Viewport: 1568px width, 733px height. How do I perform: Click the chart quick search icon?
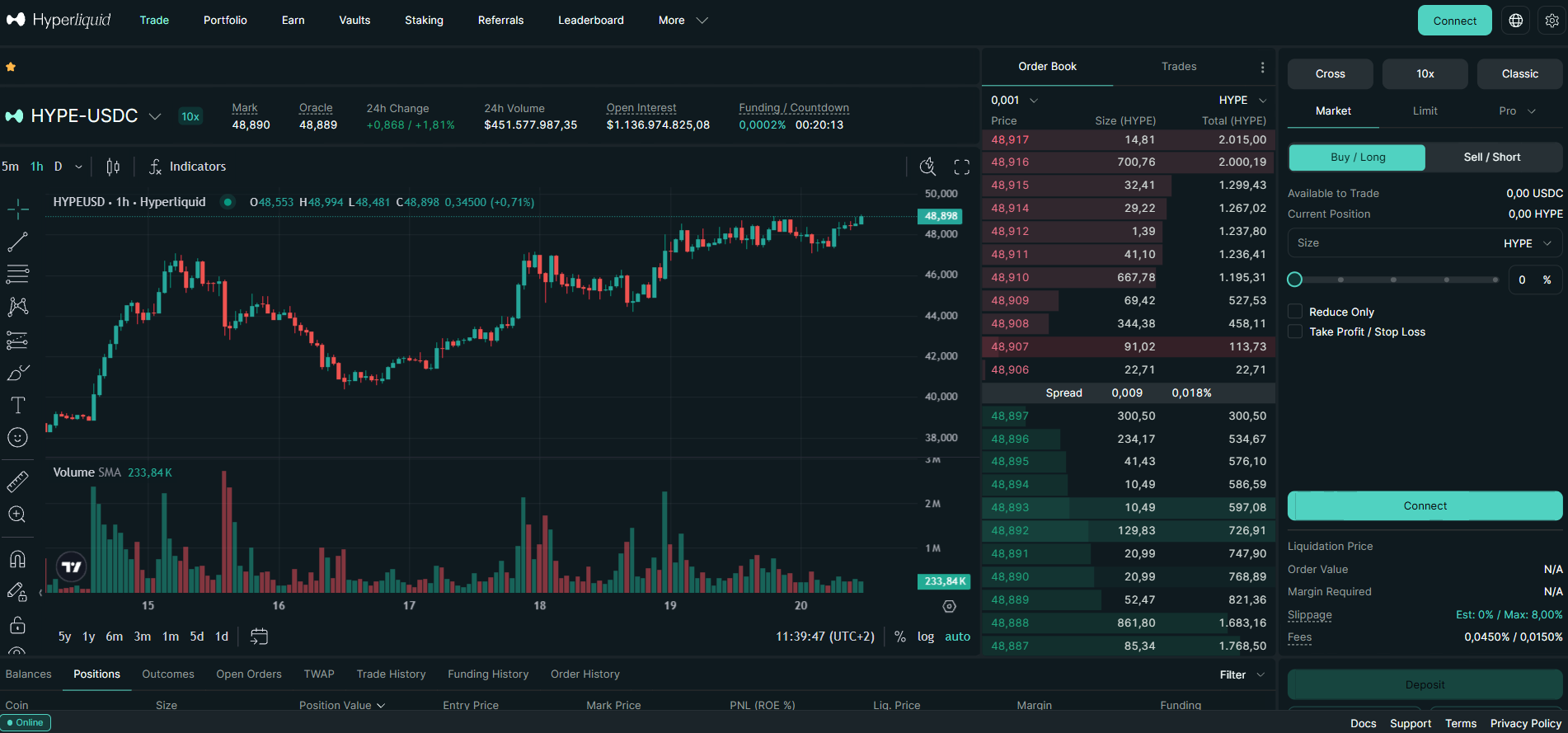point(928,167)
